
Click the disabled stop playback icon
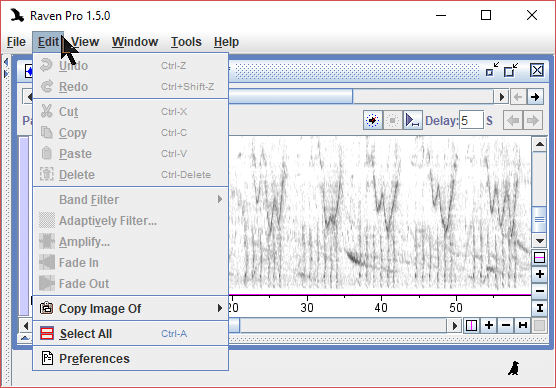click(x=392, y=121)
